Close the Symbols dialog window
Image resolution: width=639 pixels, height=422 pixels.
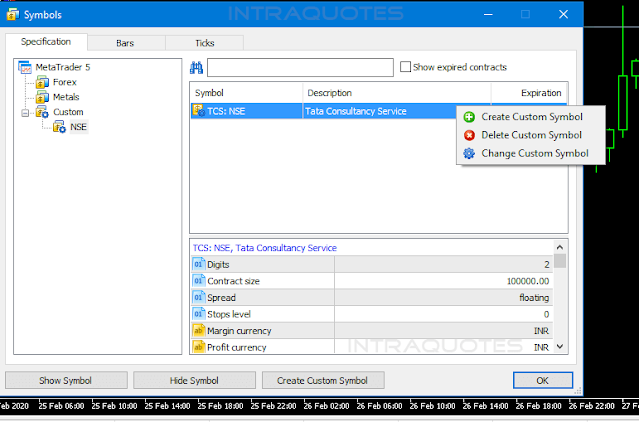(563, 14)
